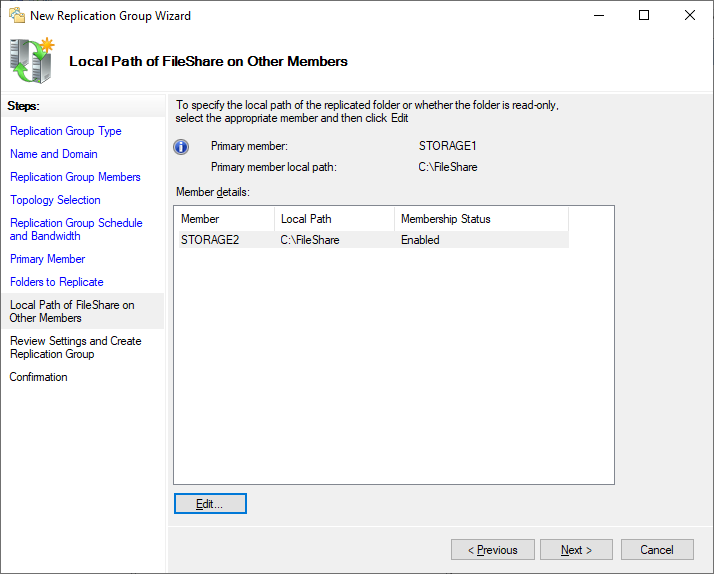Click Review Settings and Create Replication Group step

pos(75,347)
